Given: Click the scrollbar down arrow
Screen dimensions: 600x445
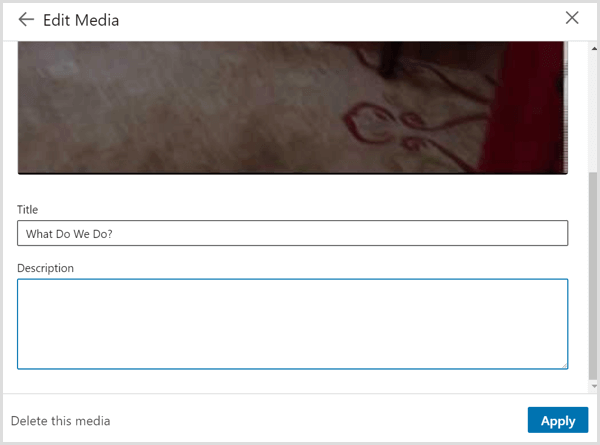Looking at the screenshot, I should coord(594,386).
